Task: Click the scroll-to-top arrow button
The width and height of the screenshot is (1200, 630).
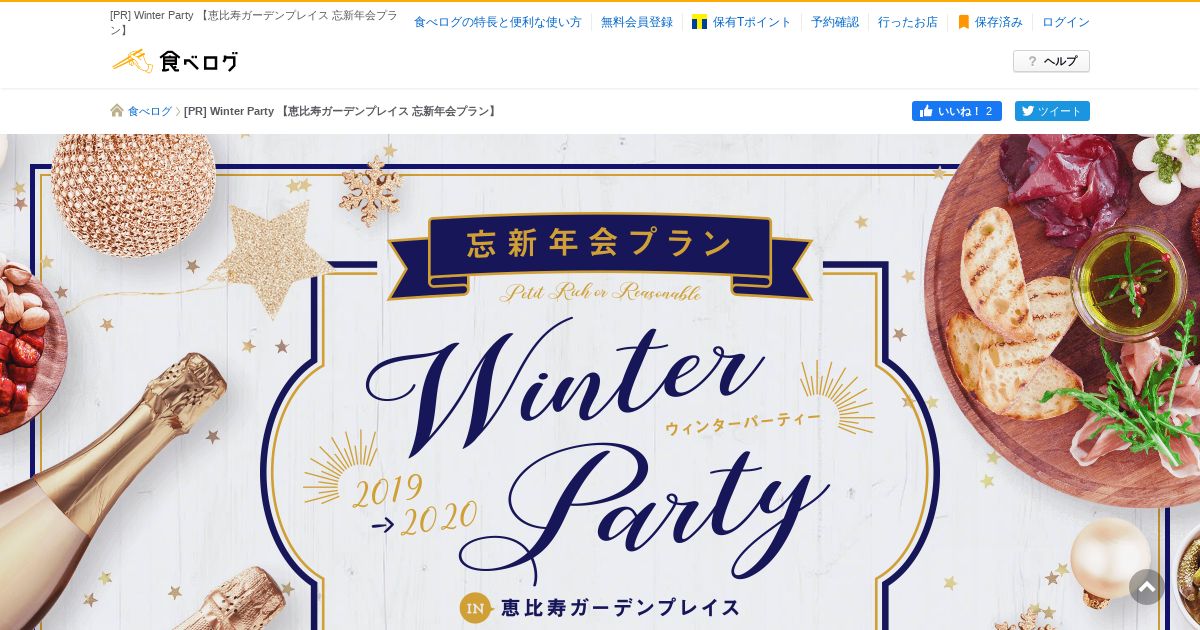Action: click(1147, 587)
